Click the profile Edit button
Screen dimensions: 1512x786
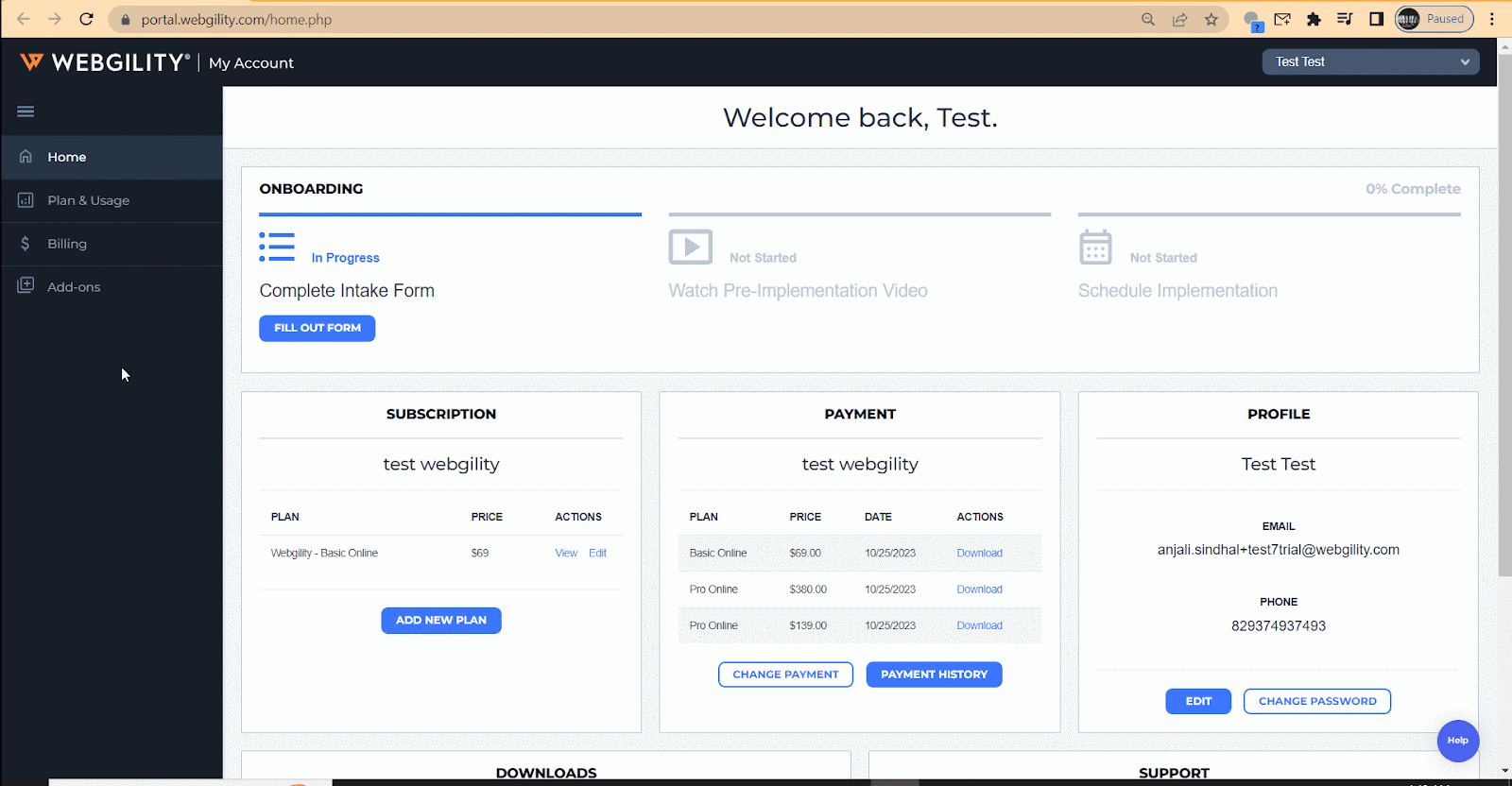(x=1198, y=701)
